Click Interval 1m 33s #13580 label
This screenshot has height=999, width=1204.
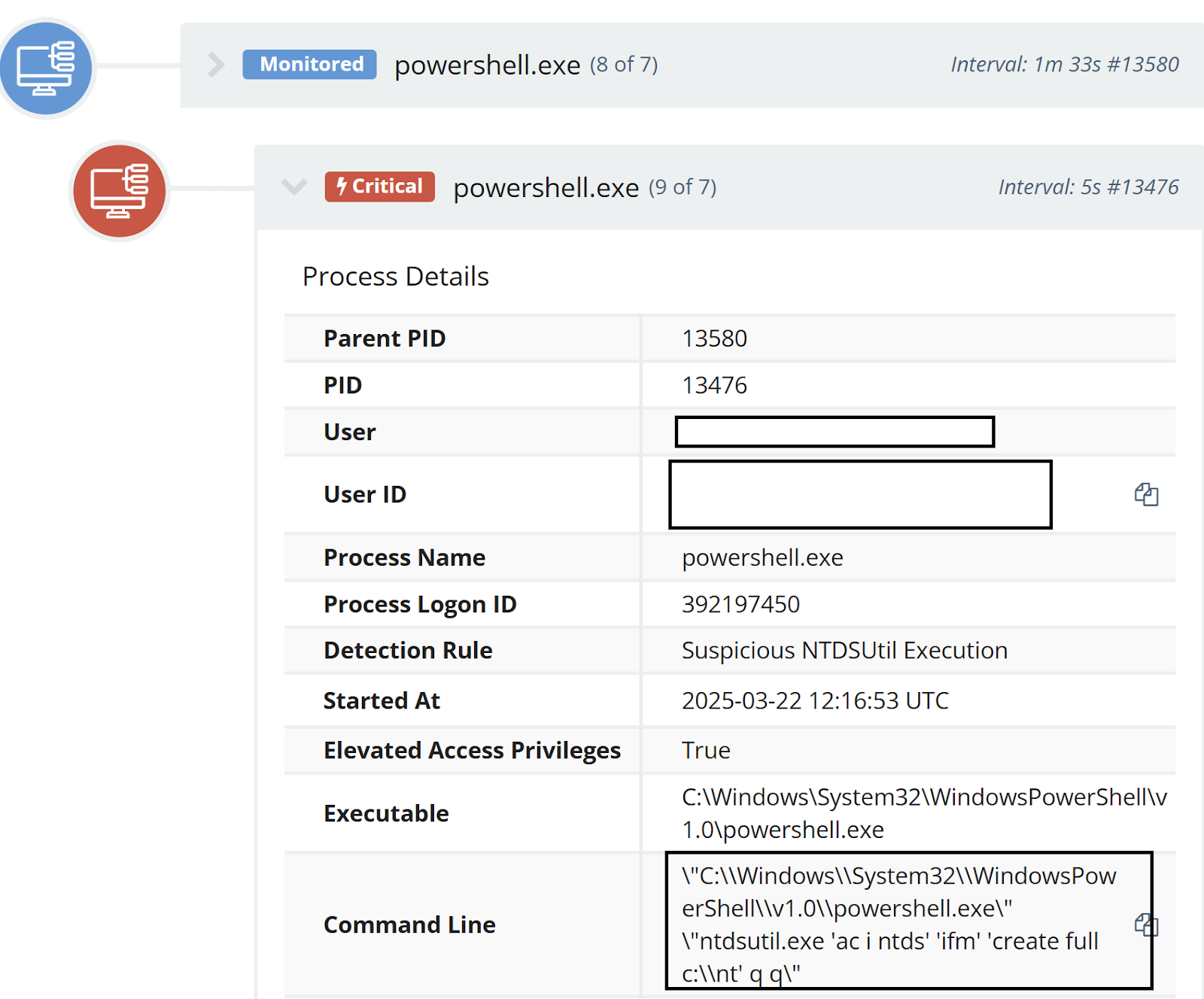point(1064,65)
